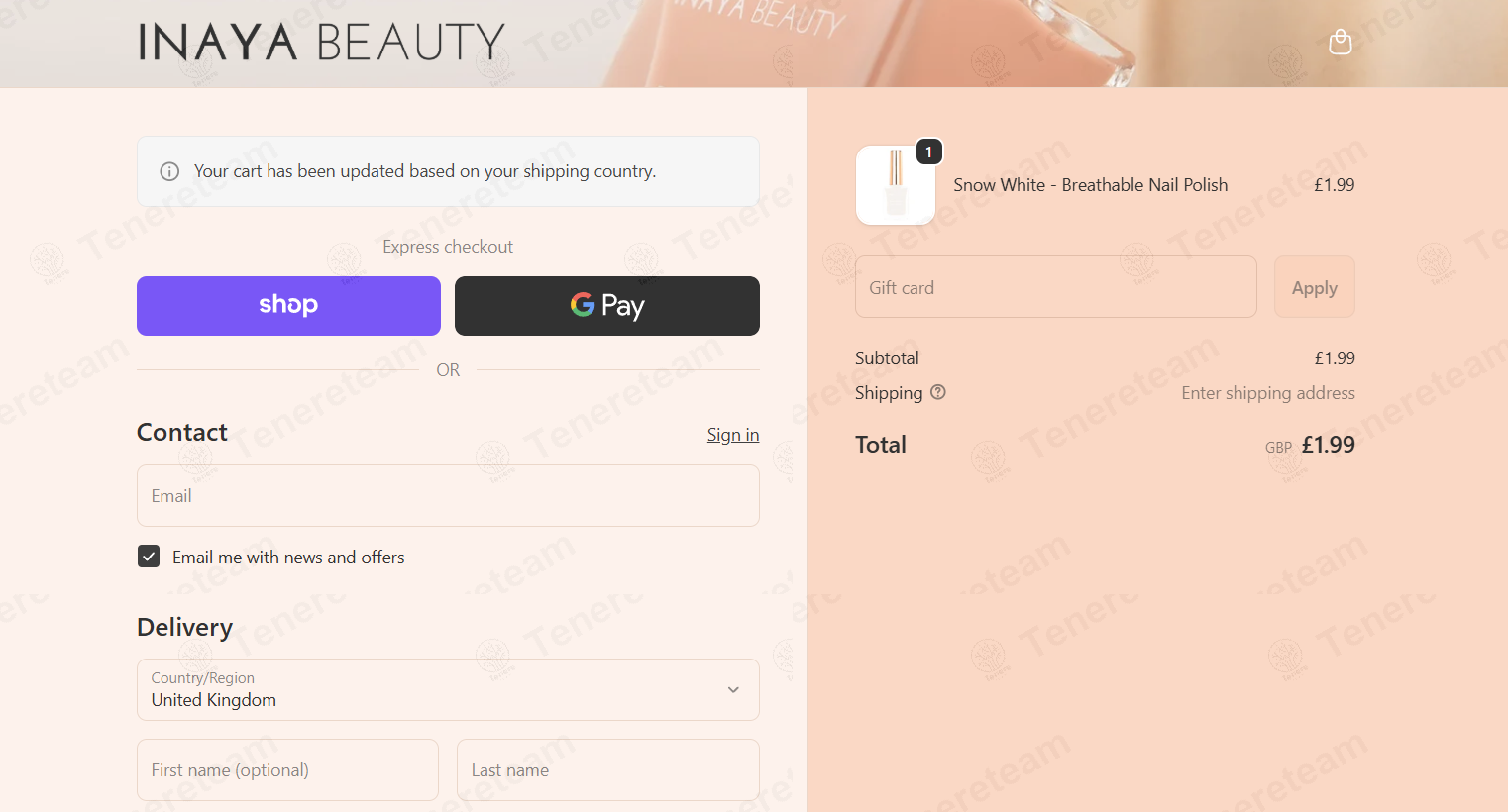
Task: Click the Total £1.99 amount
Action: pos(1328,445)
